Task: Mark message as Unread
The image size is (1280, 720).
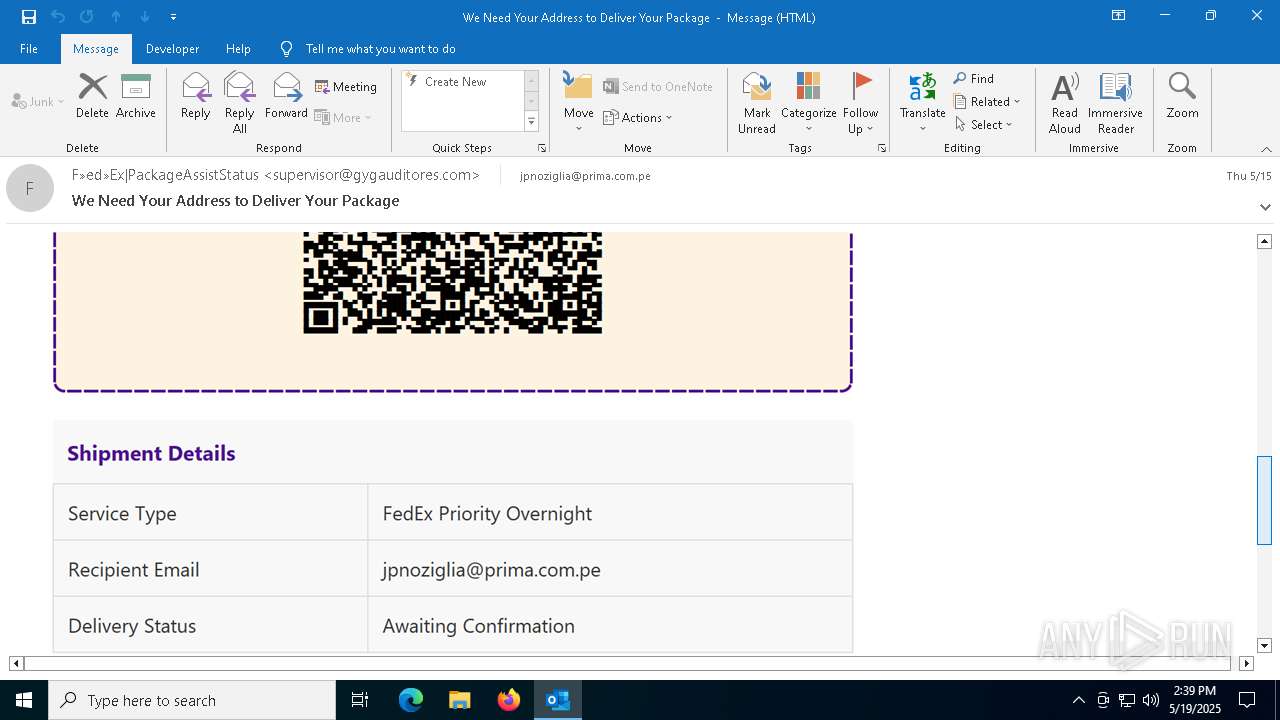Action: (757, 102)
